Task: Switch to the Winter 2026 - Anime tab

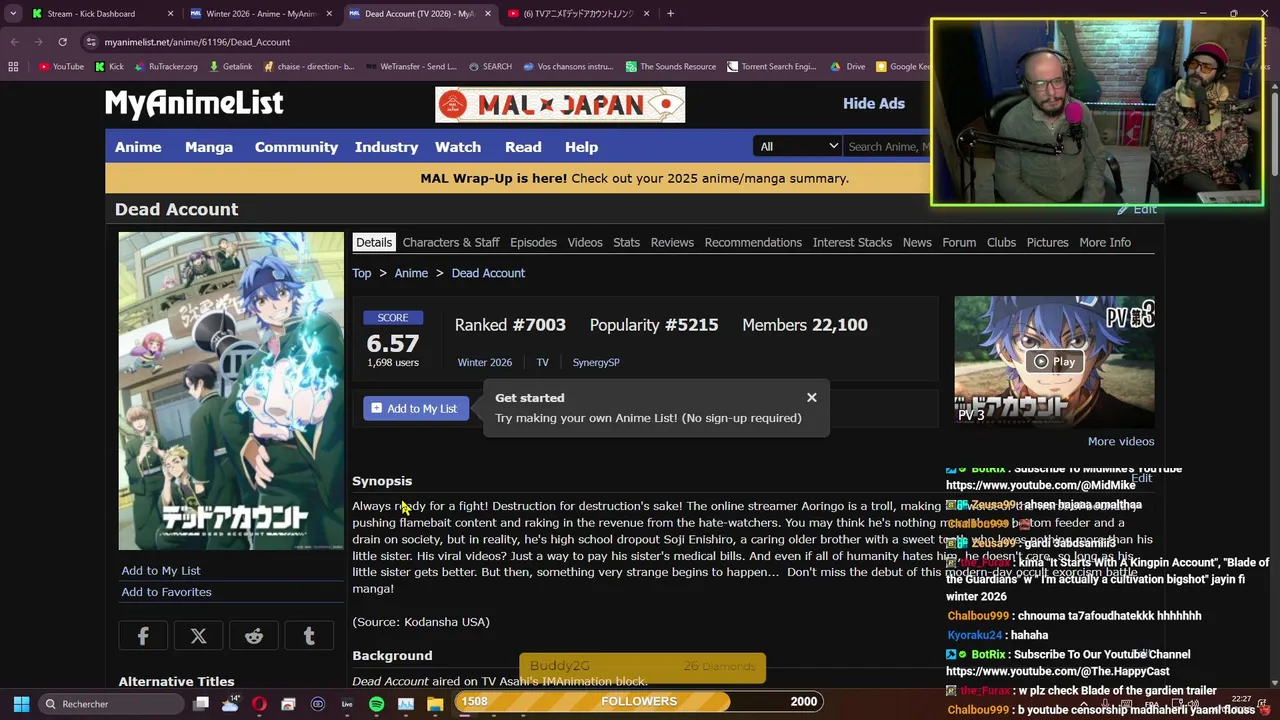Action: (x=260, y=14)
